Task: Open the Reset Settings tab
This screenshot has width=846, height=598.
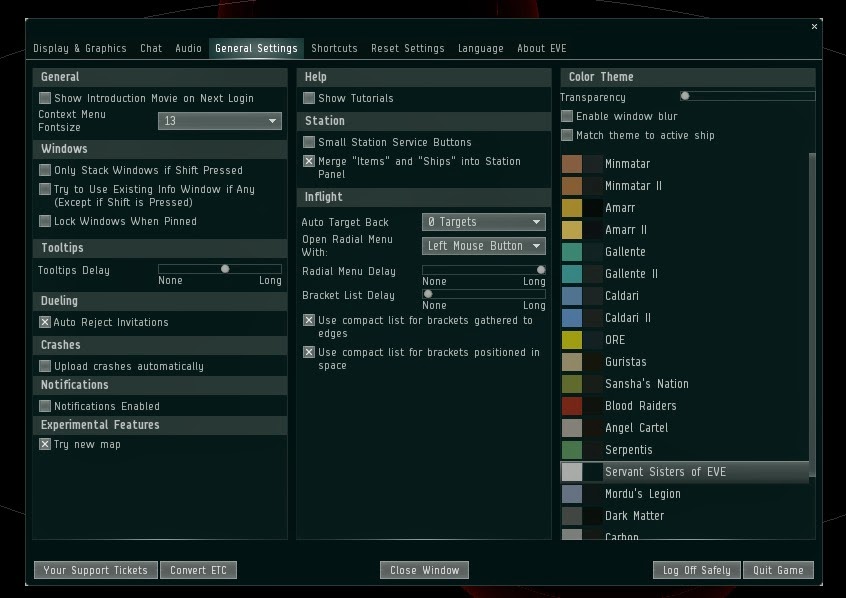Action: [408, 49]
